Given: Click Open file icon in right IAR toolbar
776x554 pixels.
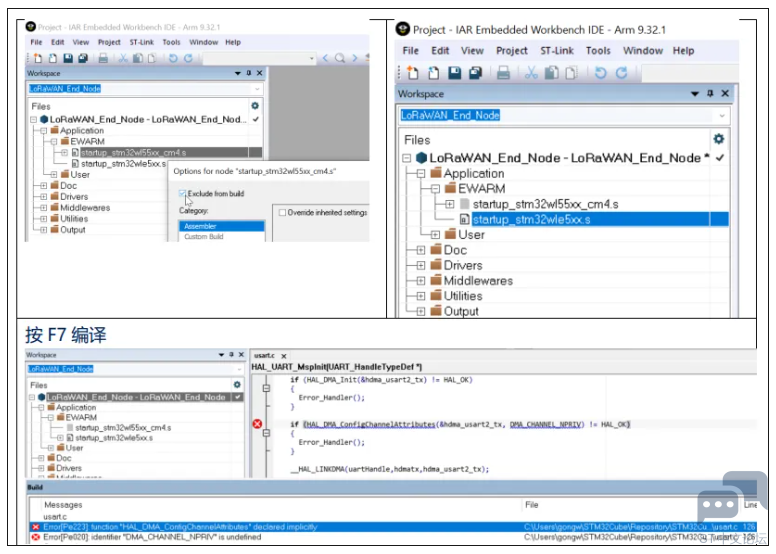Looking at the screenshot, I should click(x=434, y=73).
